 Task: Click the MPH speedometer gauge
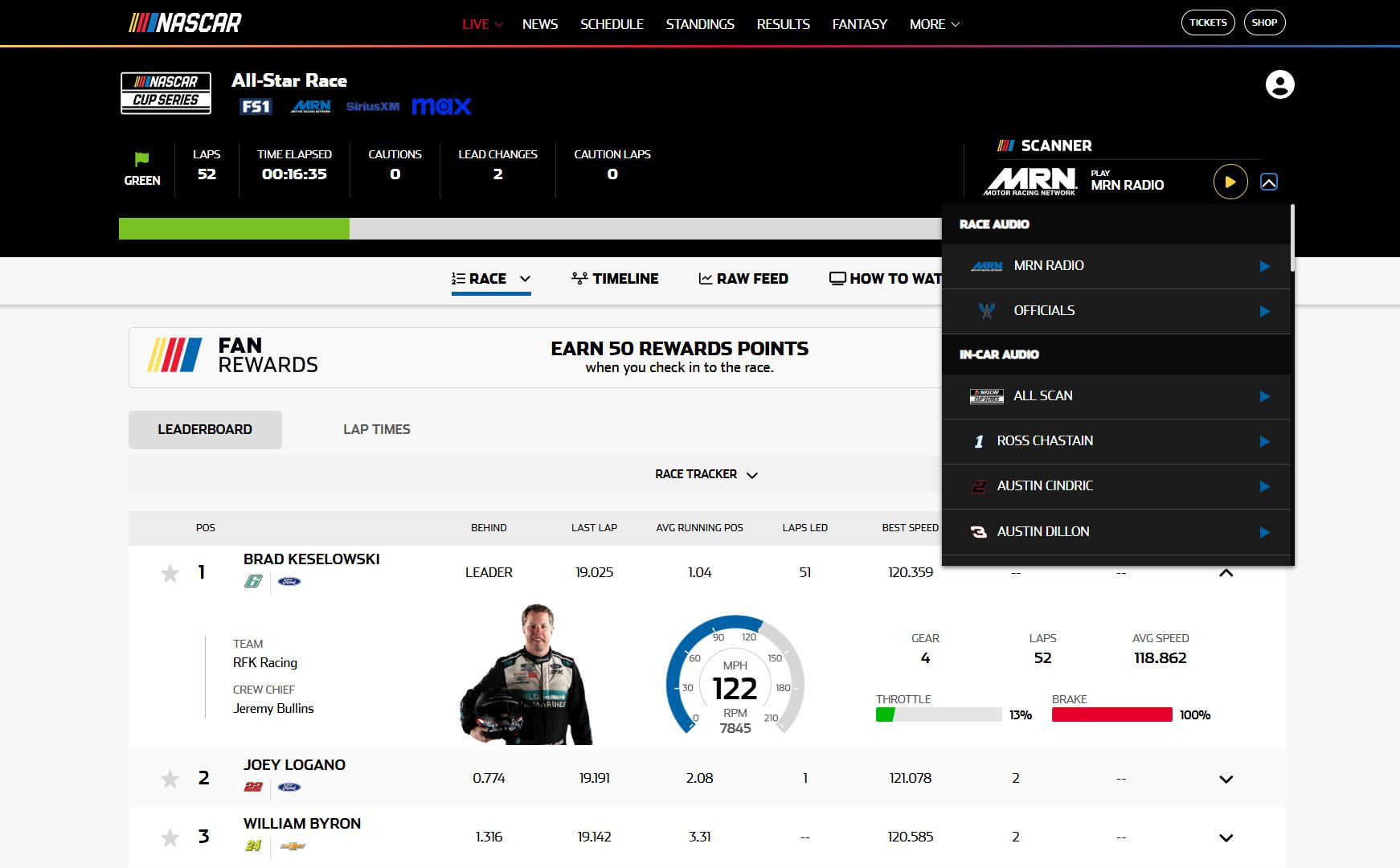[x=735, y=675]
